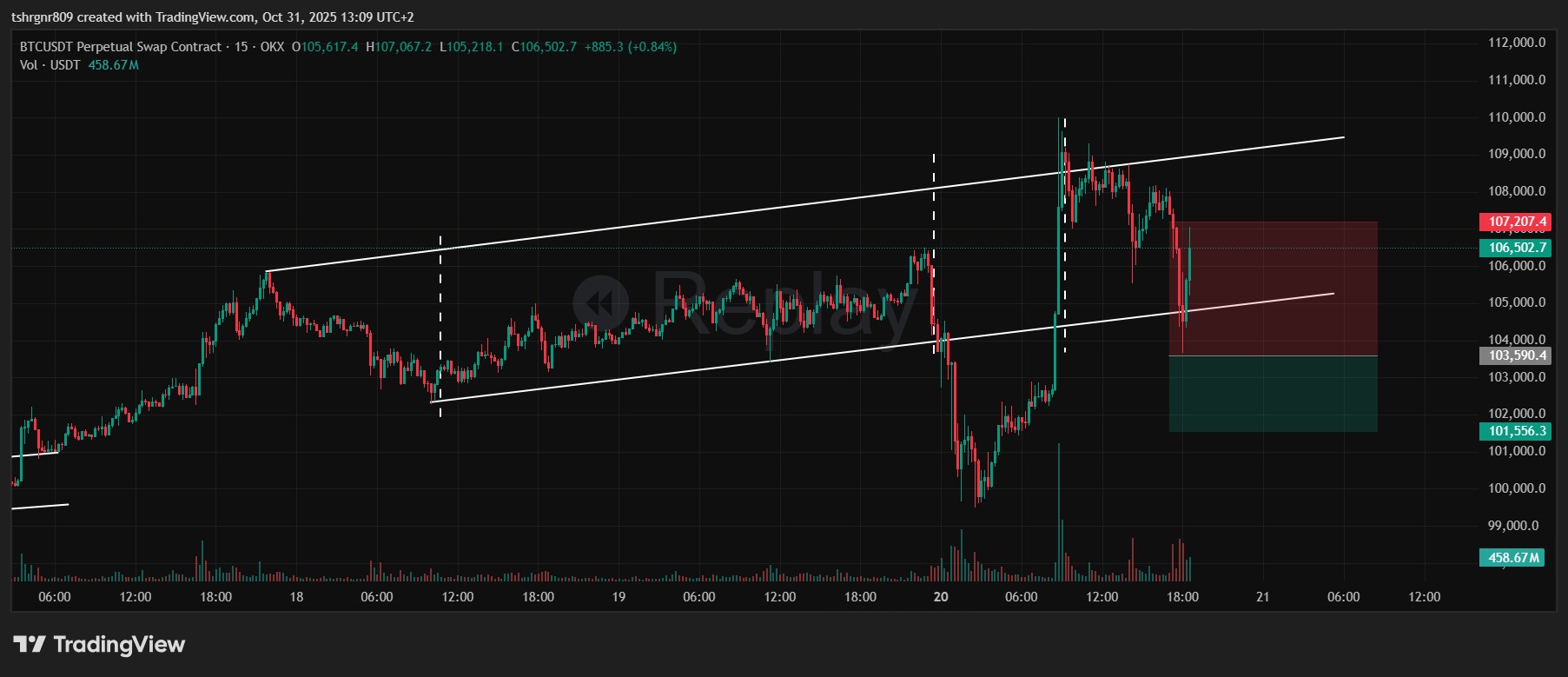This screenshot has height=677, width=1568.
Task: Click the 105,000.0 price axis label
Action: tap(1517, 302)
